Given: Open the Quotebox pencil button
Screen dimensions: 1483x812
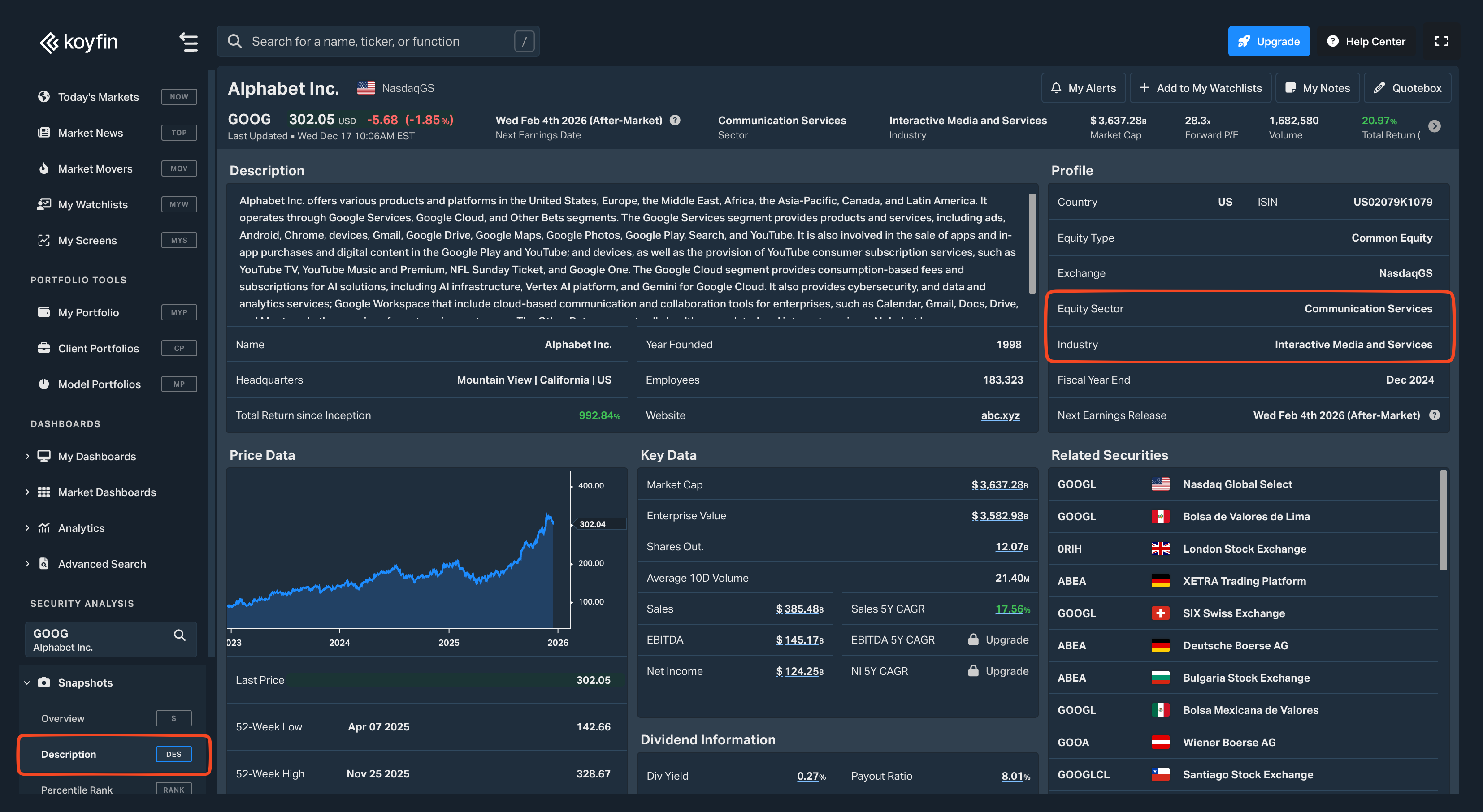Looking at the screenshot, I should [1407, 88].
